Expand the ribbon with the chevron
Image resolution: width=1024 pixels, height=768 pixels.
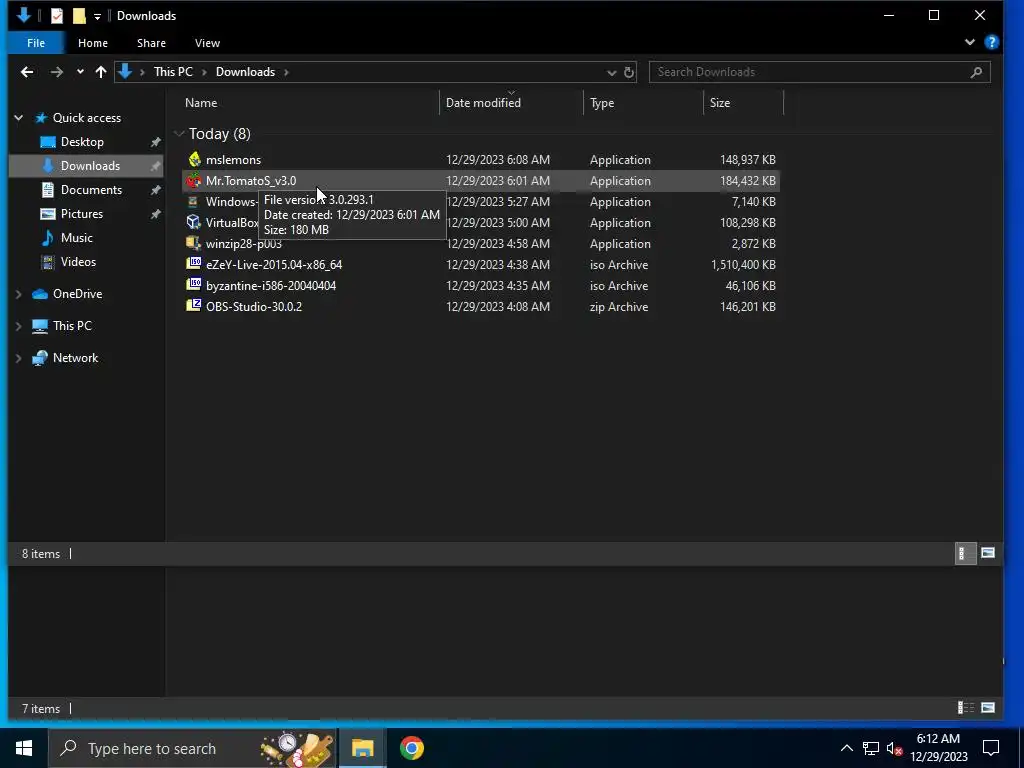[970, 42]
